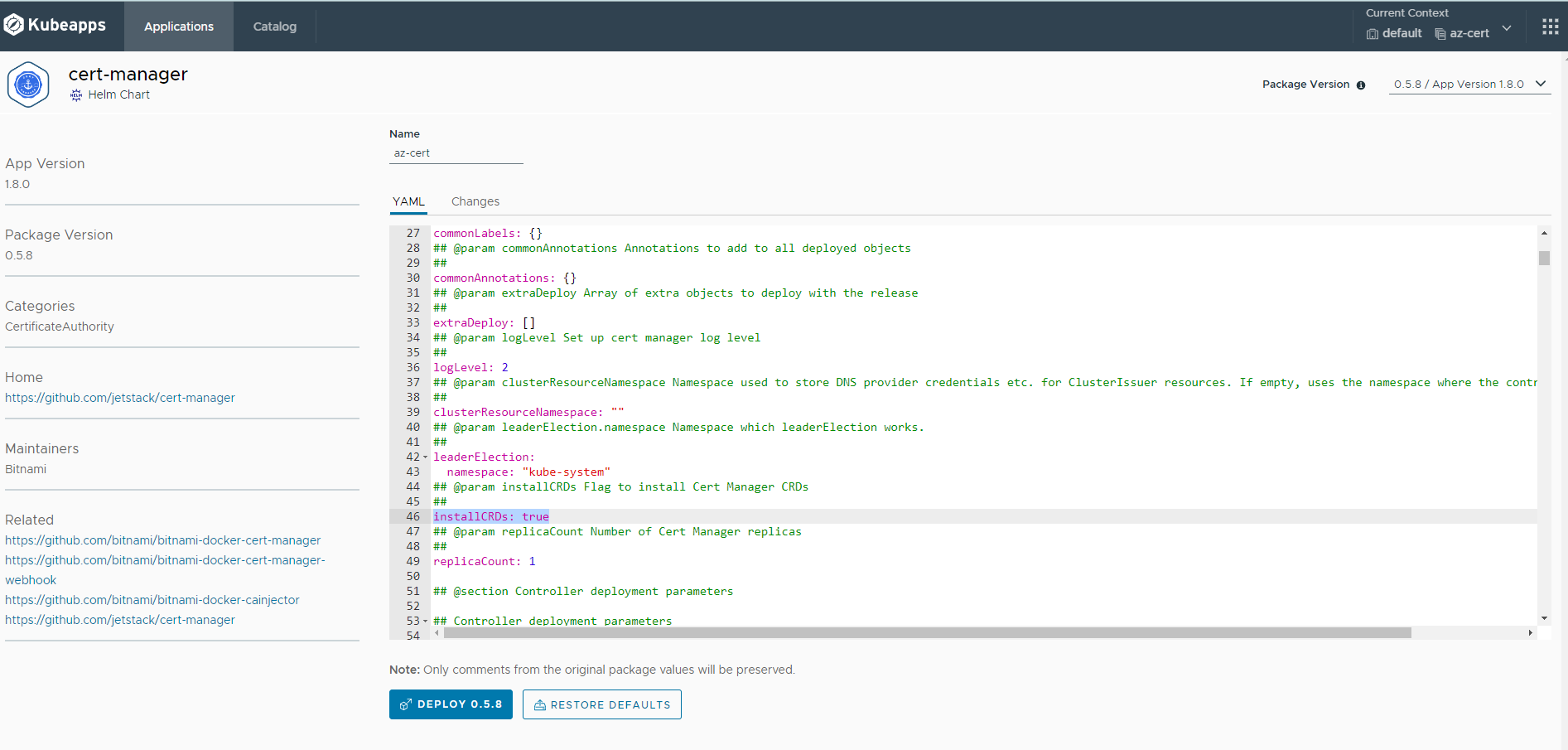
Task: Click the namespace "kube-system" line
Action: 528,472
